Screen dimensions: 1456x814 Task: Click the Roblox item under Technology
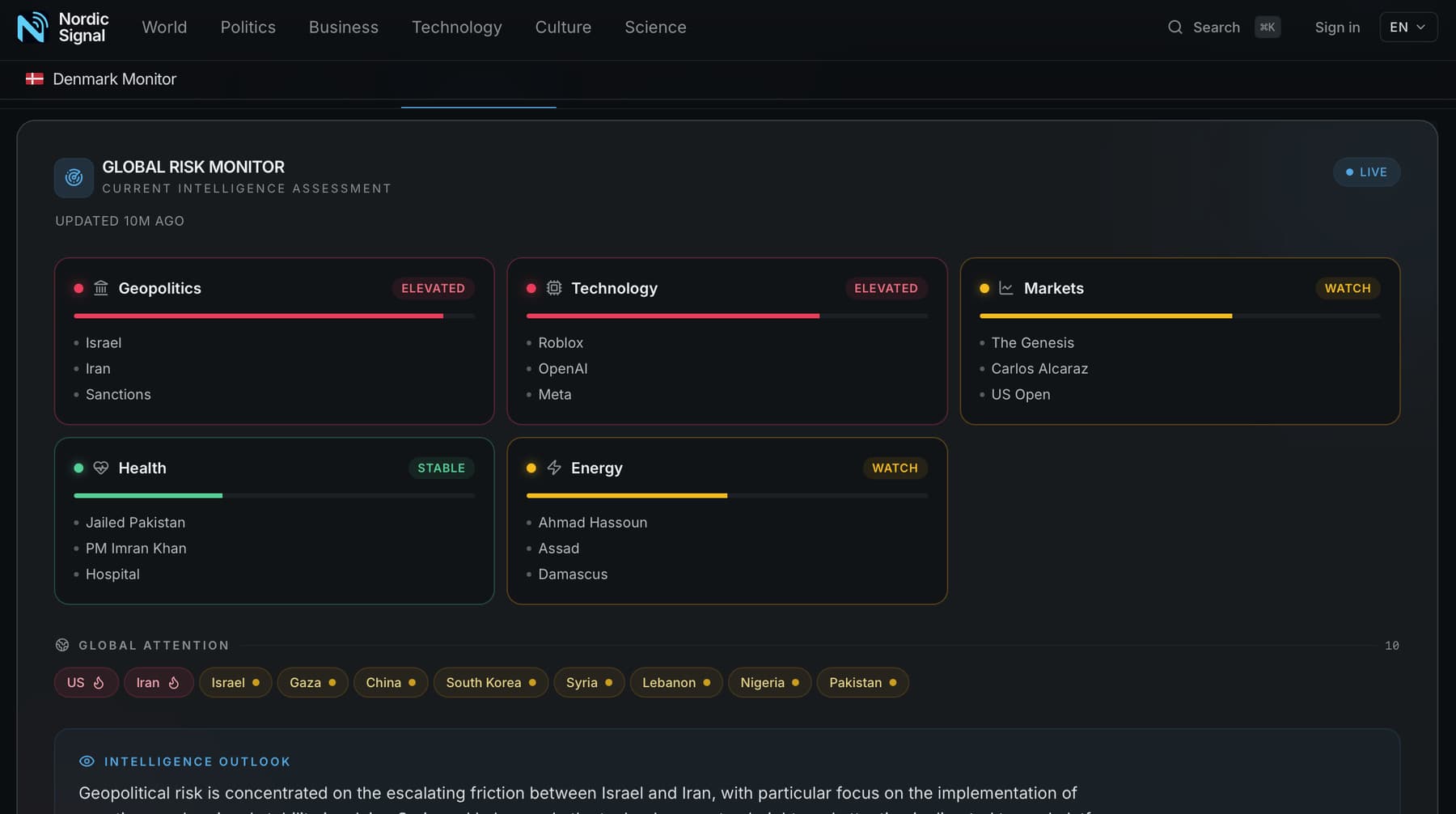(x=561, y=343)
